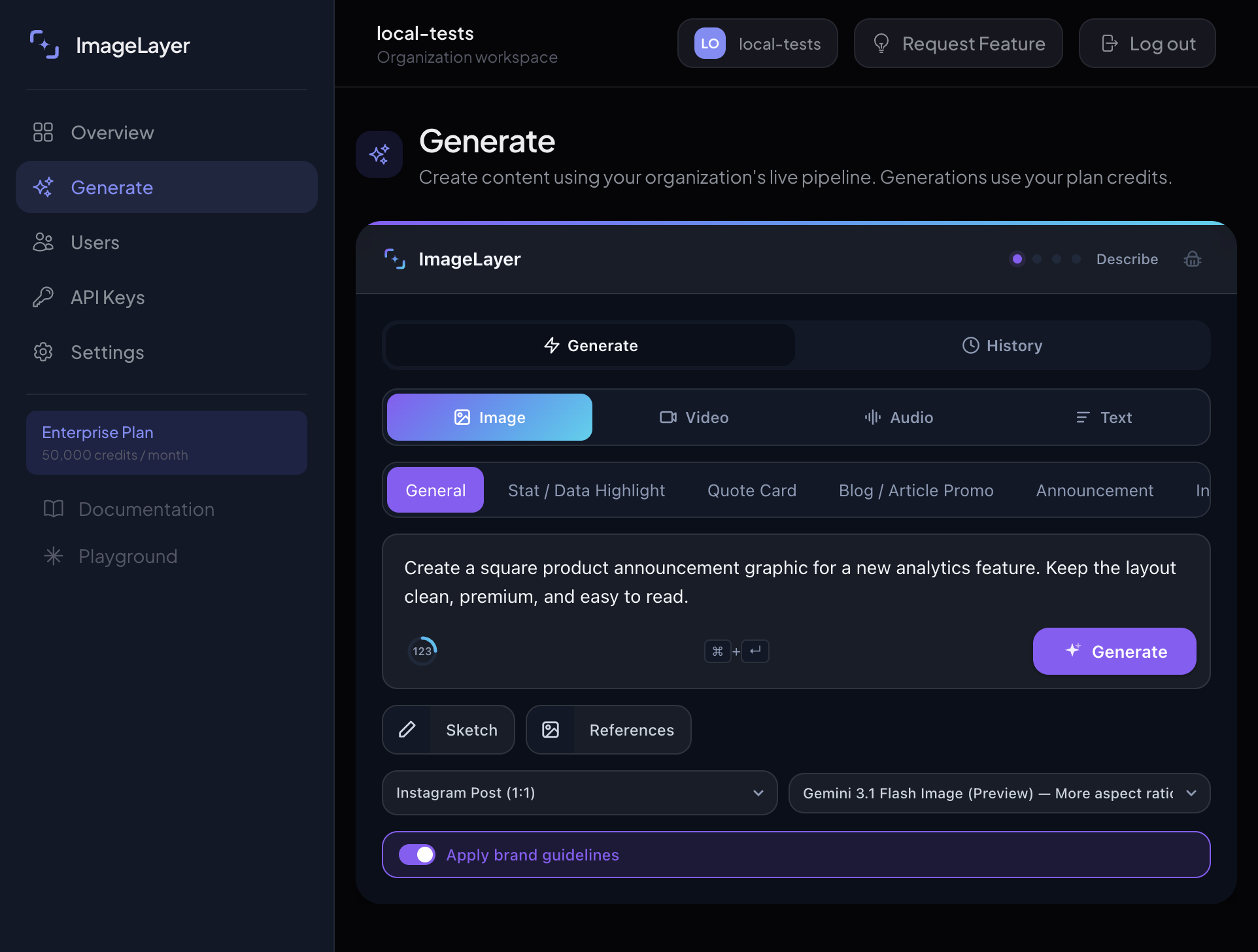
Task: Click the Log out door icon
Action: tap(1110, 43)
